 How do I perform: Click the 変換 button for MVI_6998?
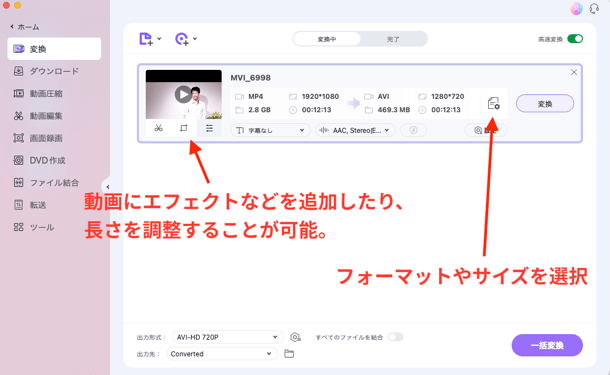[x=545, y=104]
